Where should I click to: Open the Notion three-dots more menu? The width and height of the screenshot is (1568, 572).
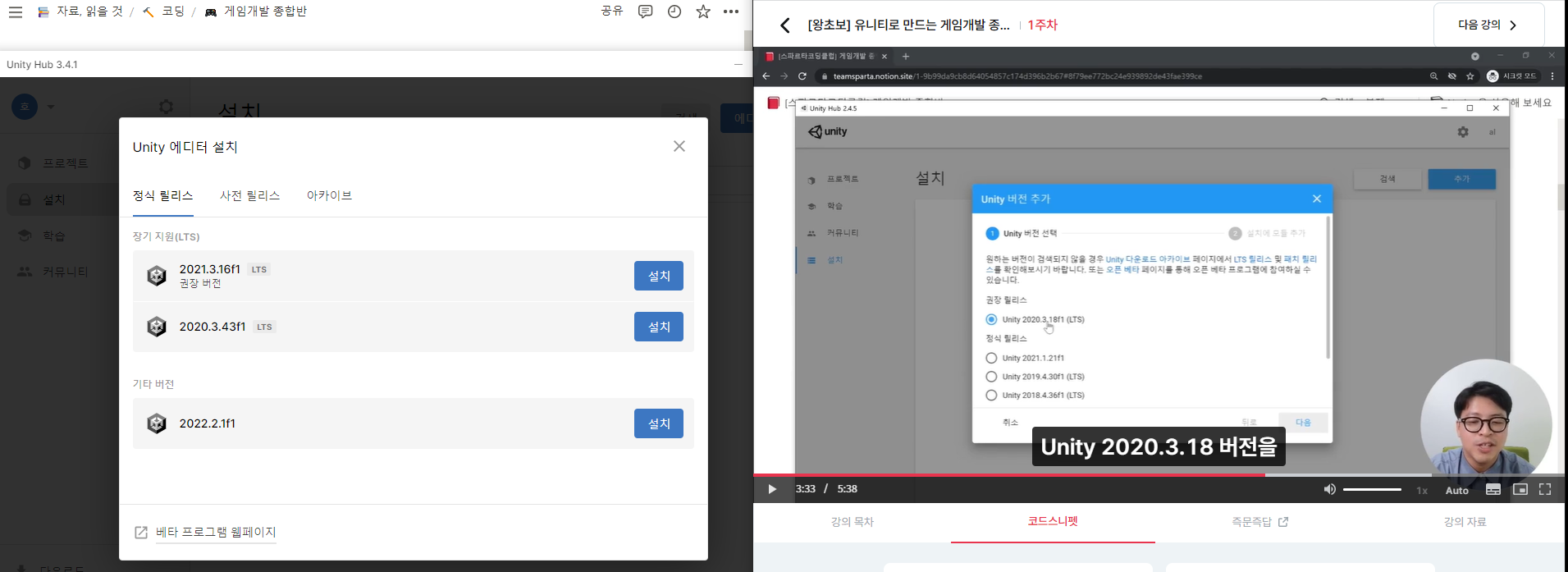pyautogui.click(x=731, y=11)
